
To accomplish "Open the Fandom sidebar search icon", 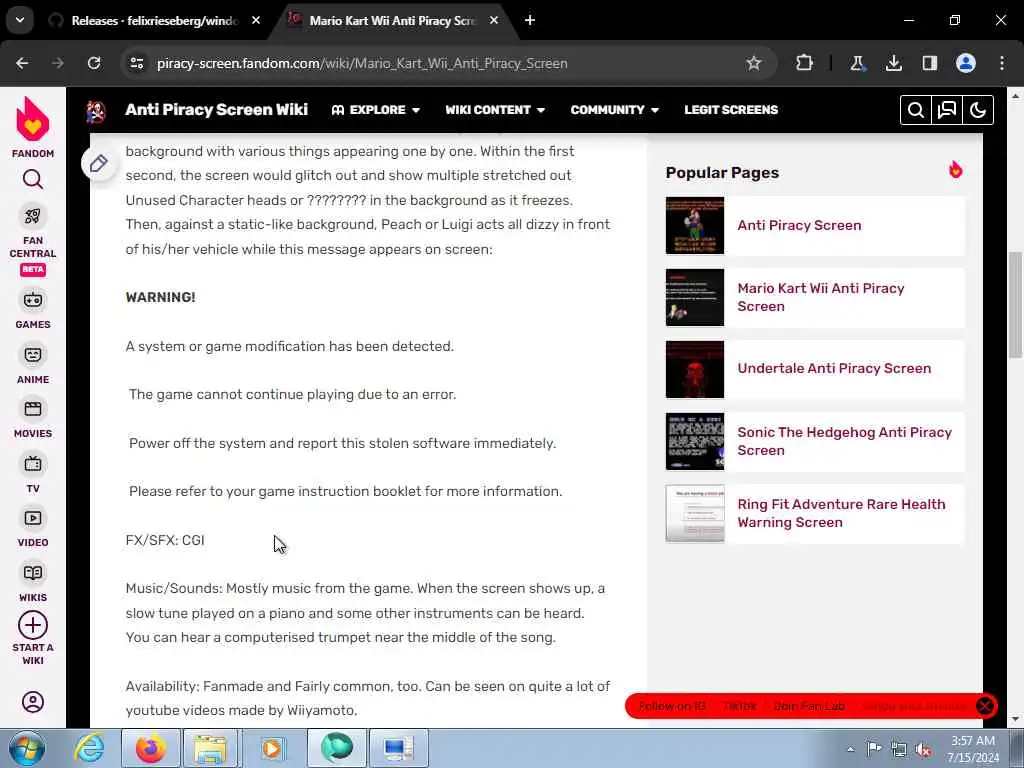I will tap(33, 179).
